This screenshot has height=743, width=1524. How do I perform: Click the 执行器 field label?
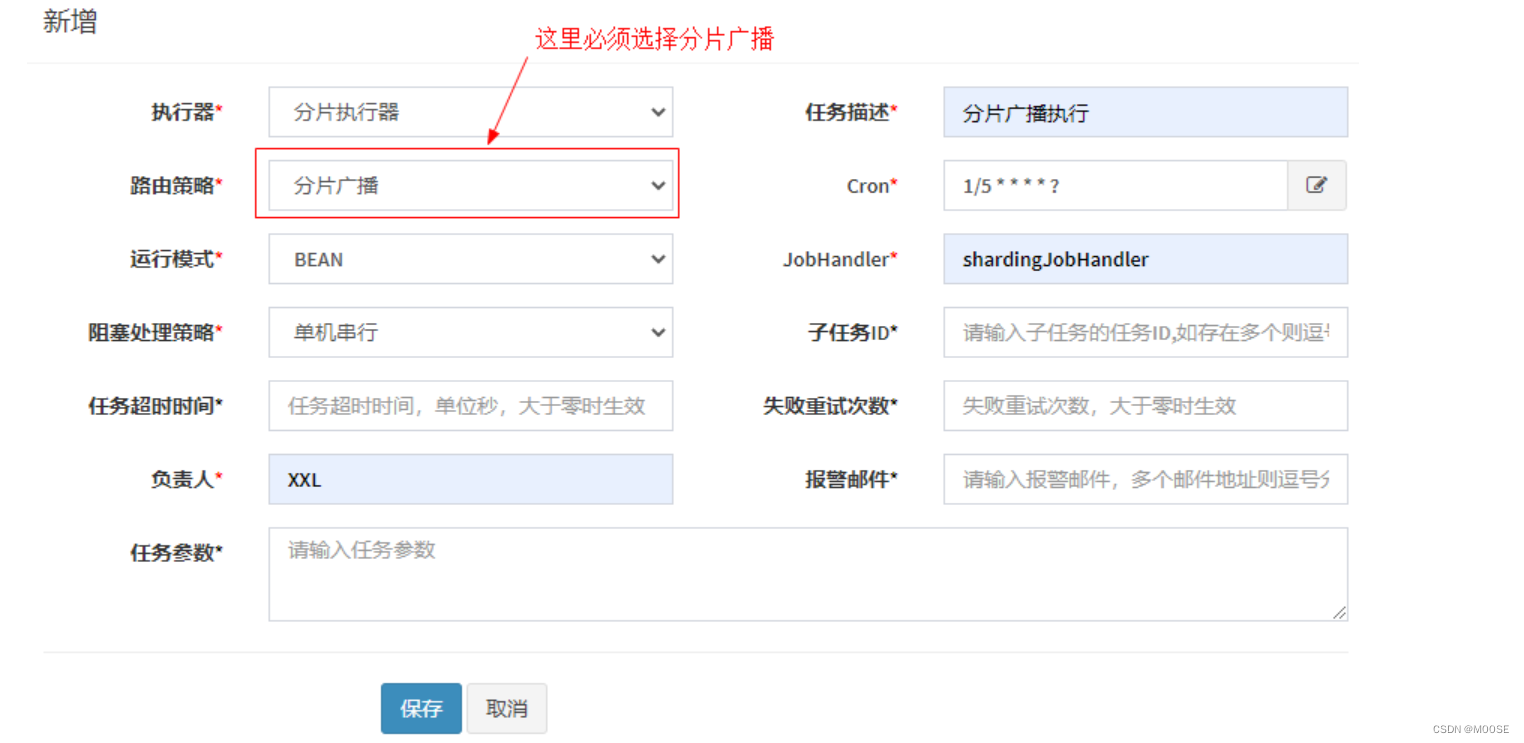[x=186, y=113]
